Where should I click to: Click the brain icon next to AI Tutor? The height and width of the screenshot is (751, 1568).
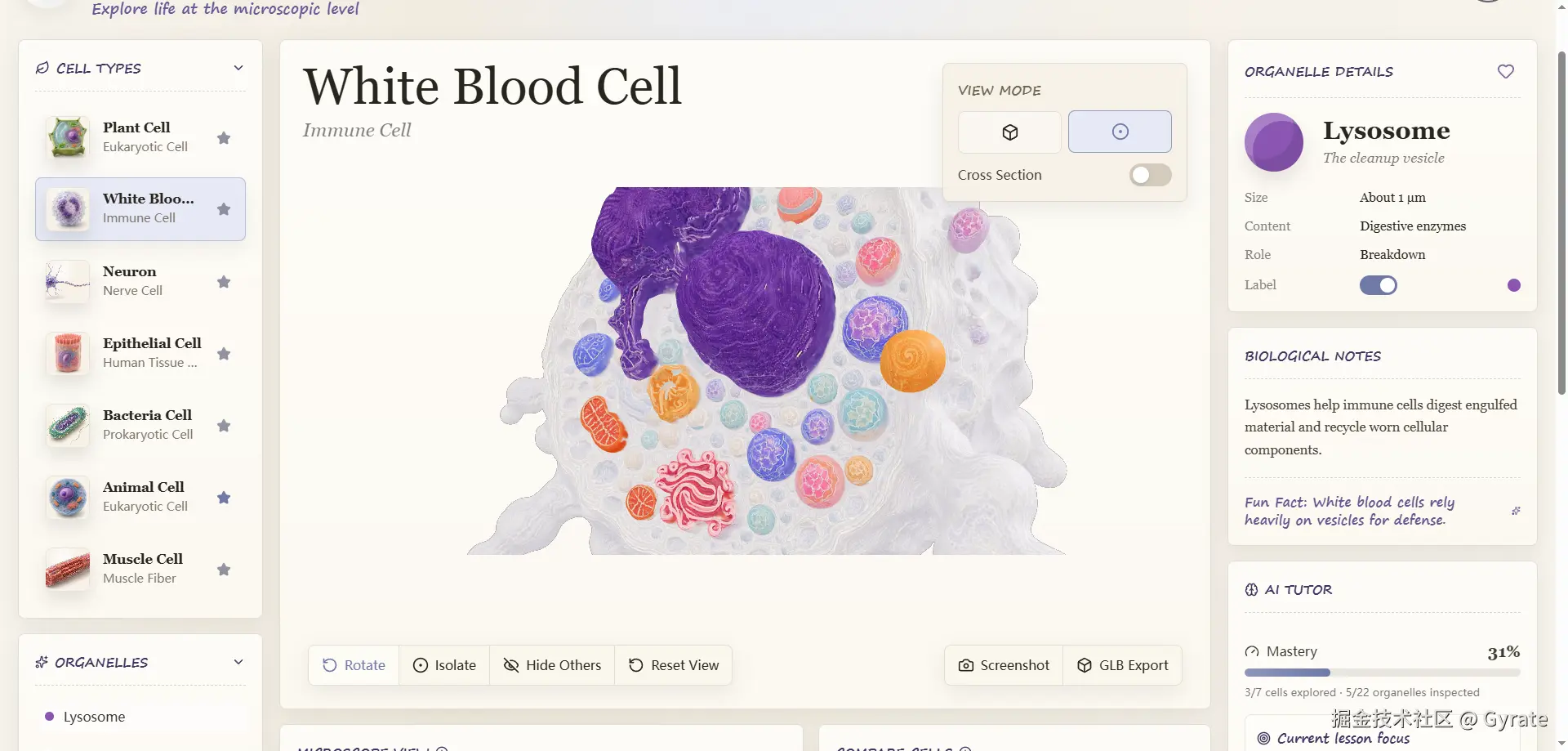[x=1251, y=590]
